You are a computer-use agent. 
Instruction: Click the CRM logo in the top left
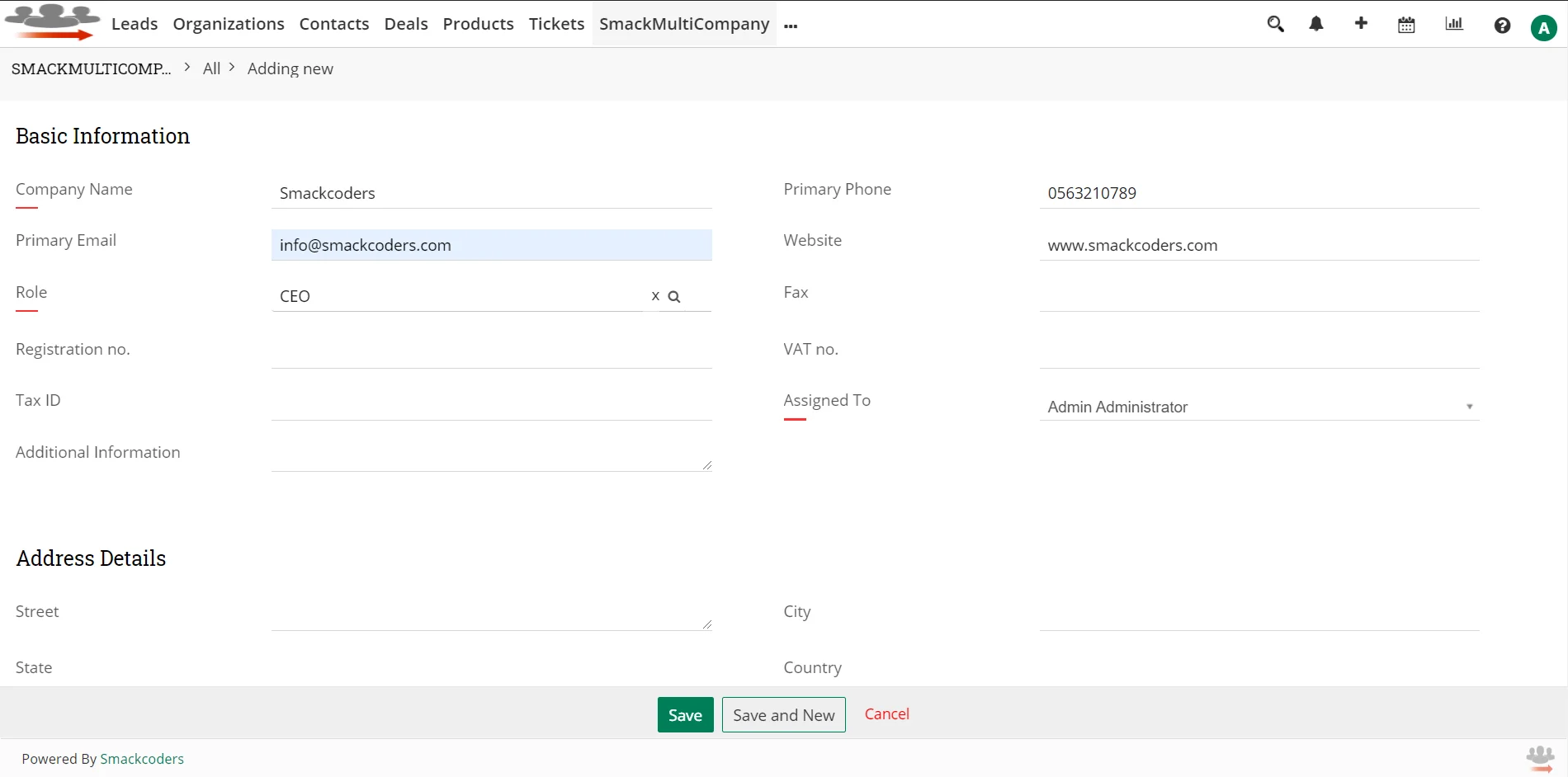[52, 22]
